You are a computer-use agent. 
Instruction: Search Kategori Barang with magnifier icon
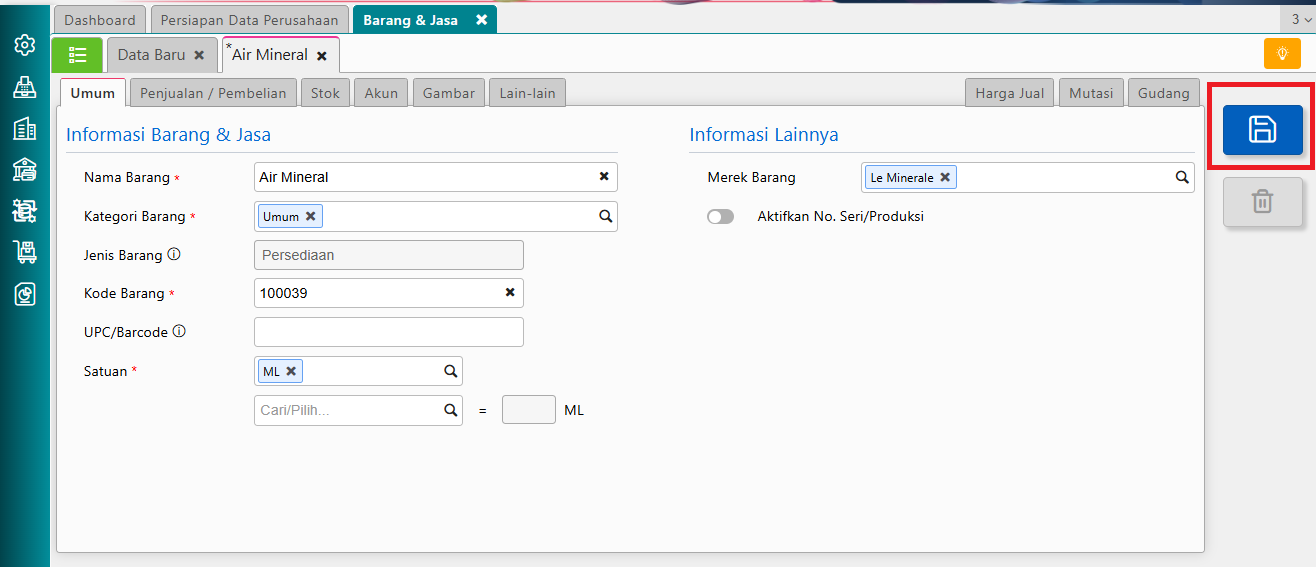coord(605,215)
